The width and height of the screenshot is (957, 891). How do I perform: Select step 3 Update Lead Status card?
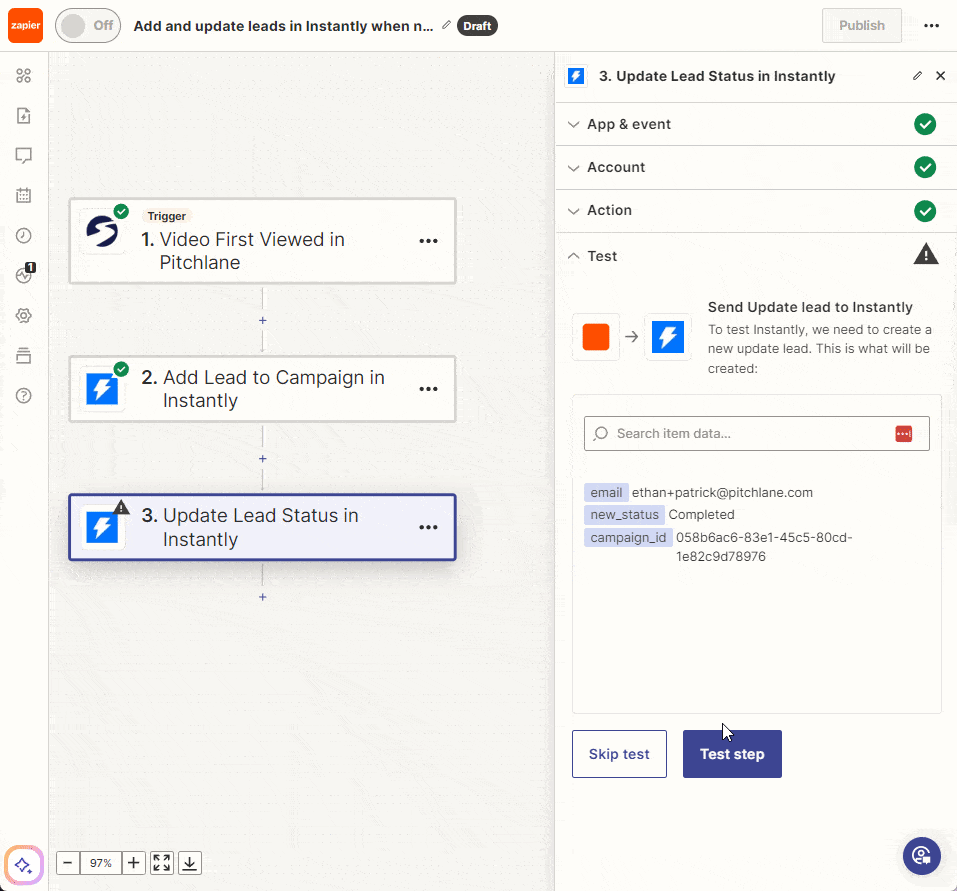(262, 527)
